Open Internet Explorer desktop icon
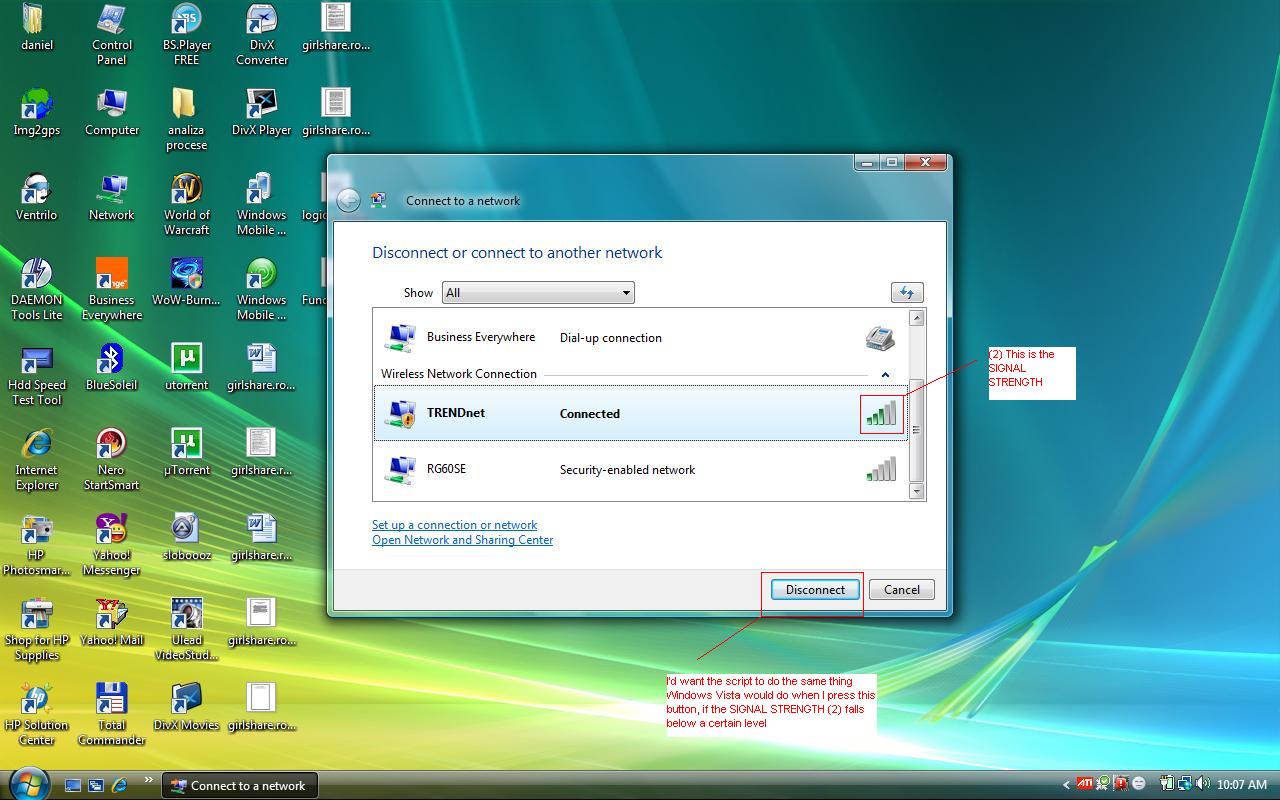1280x800 pixels. [37, 459]
